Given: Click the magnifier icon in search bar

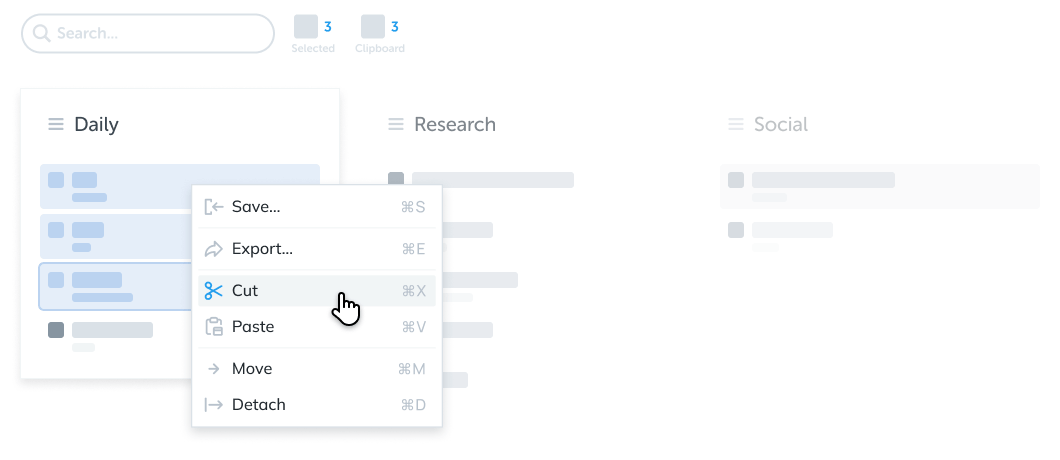Looking at the screenshot, I should [x=42, y=34].
